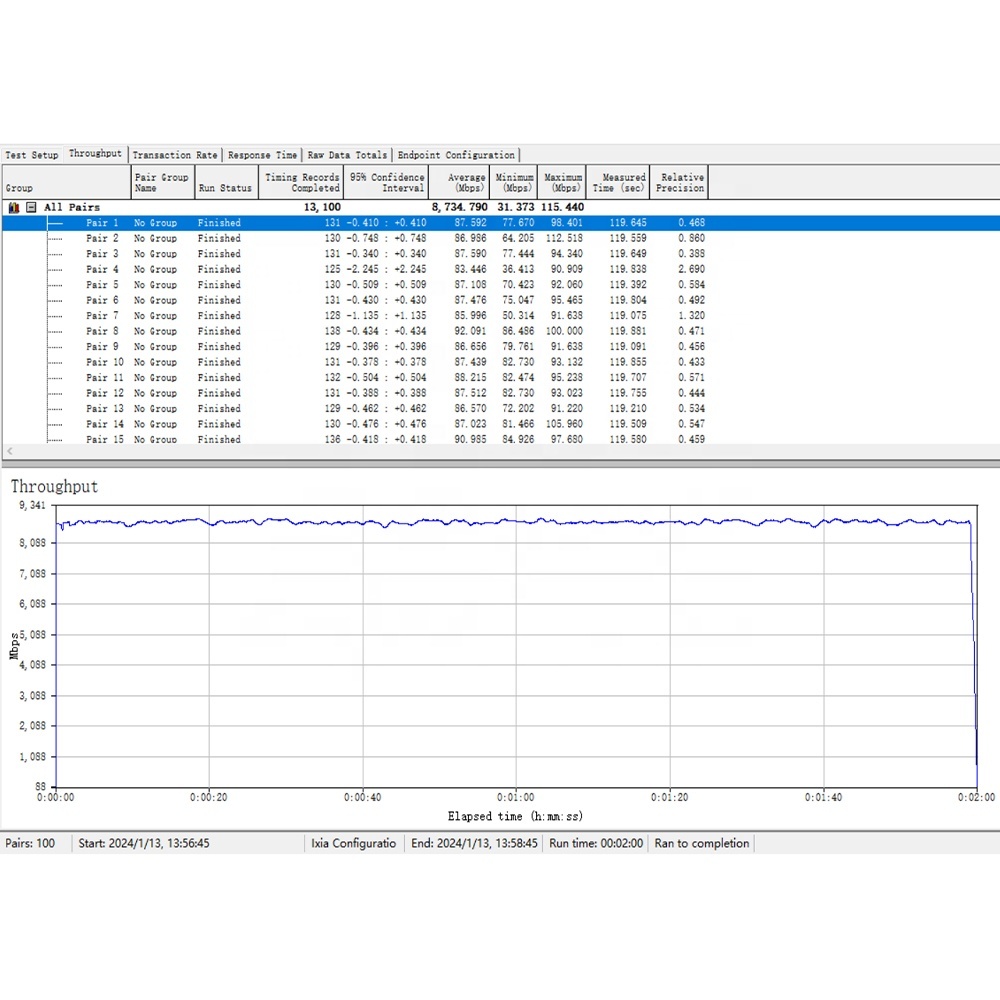Click the Run Status column header

pyautogui.click(x=226, y=182)
